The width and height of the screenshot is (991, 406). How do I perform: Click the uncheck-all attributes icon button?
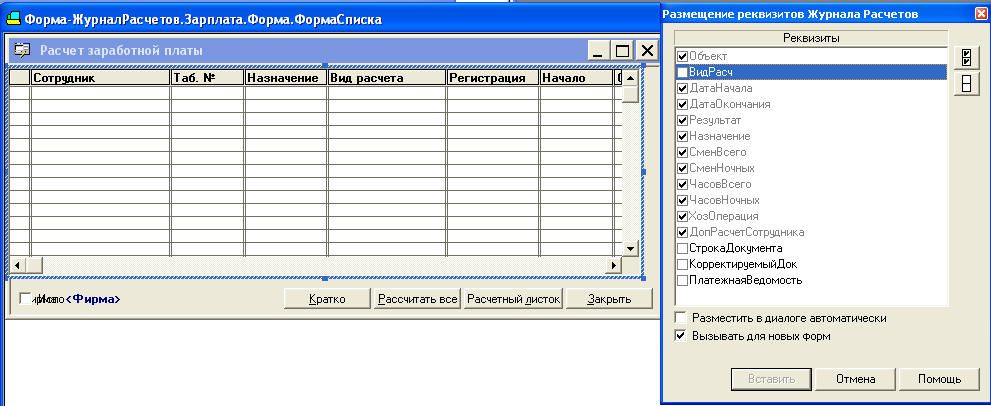pos(966,83)
